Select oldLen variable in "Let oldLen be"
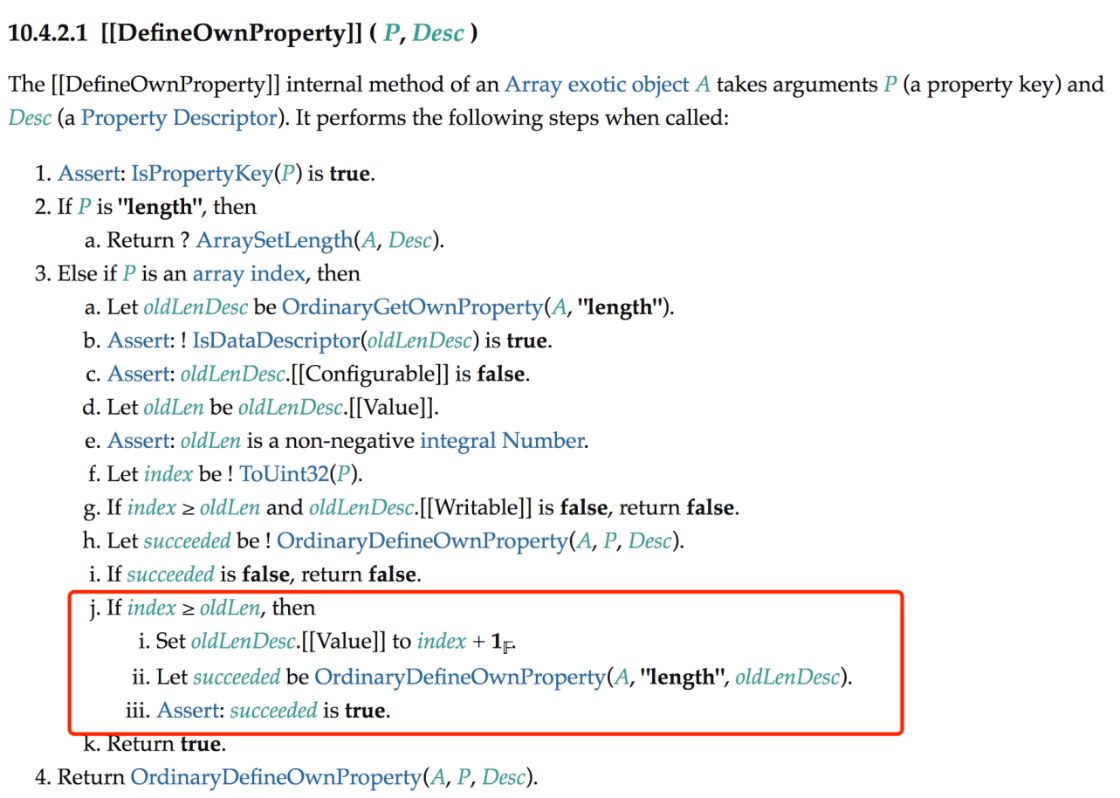The image size is (1120, 798). [x=174, y=407]
